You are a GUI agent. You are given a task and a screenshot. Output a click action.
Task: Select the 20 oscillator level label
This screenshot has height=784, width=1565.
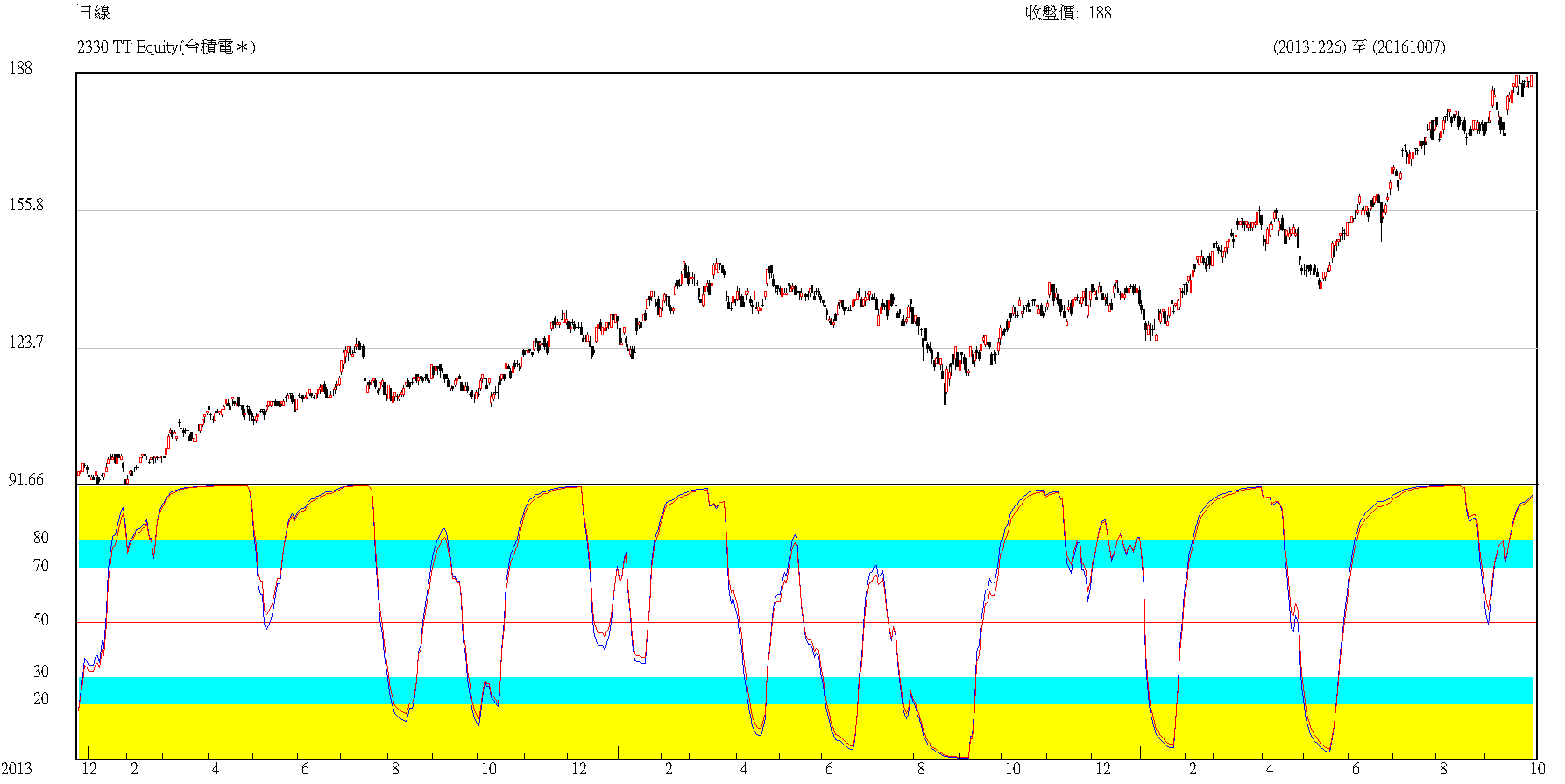[x=40, y=698]
